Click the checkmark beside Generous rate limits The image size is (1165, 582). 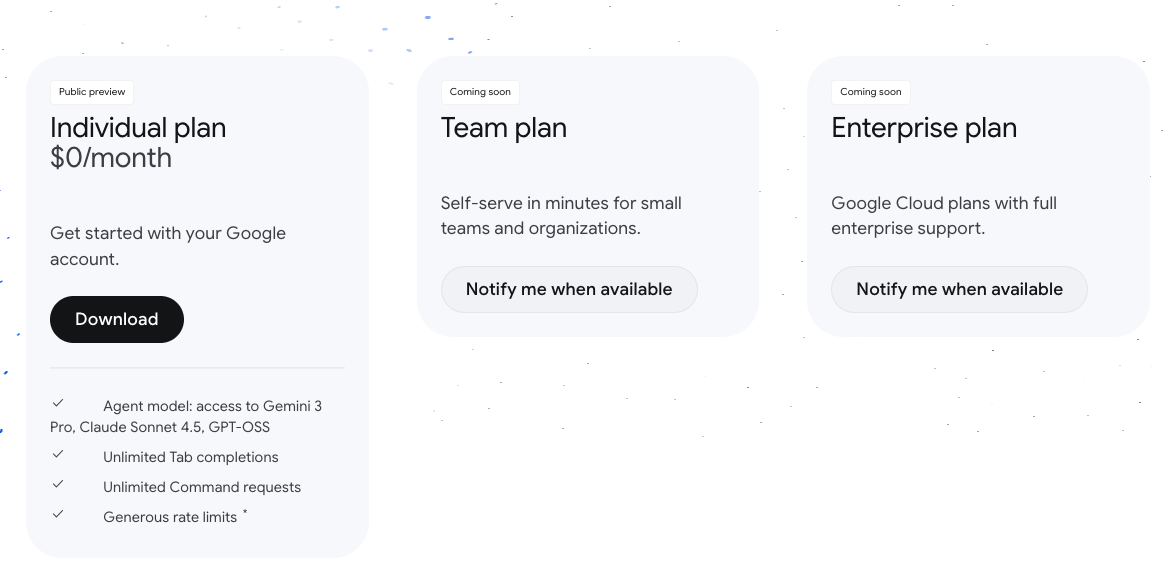click(x=58, y=514)
